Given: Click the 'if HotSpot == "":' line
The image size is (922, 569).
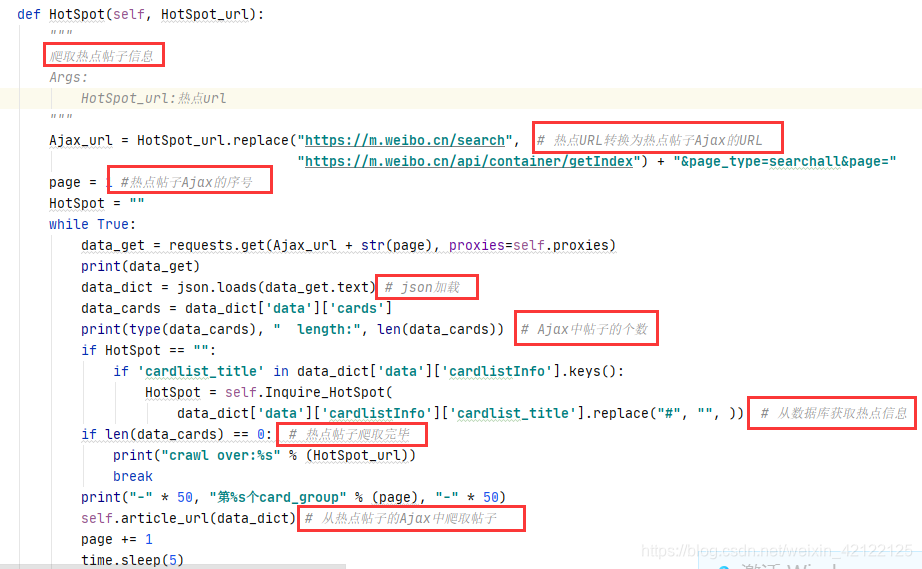Looking at the screenshot, I should point(149,351).
